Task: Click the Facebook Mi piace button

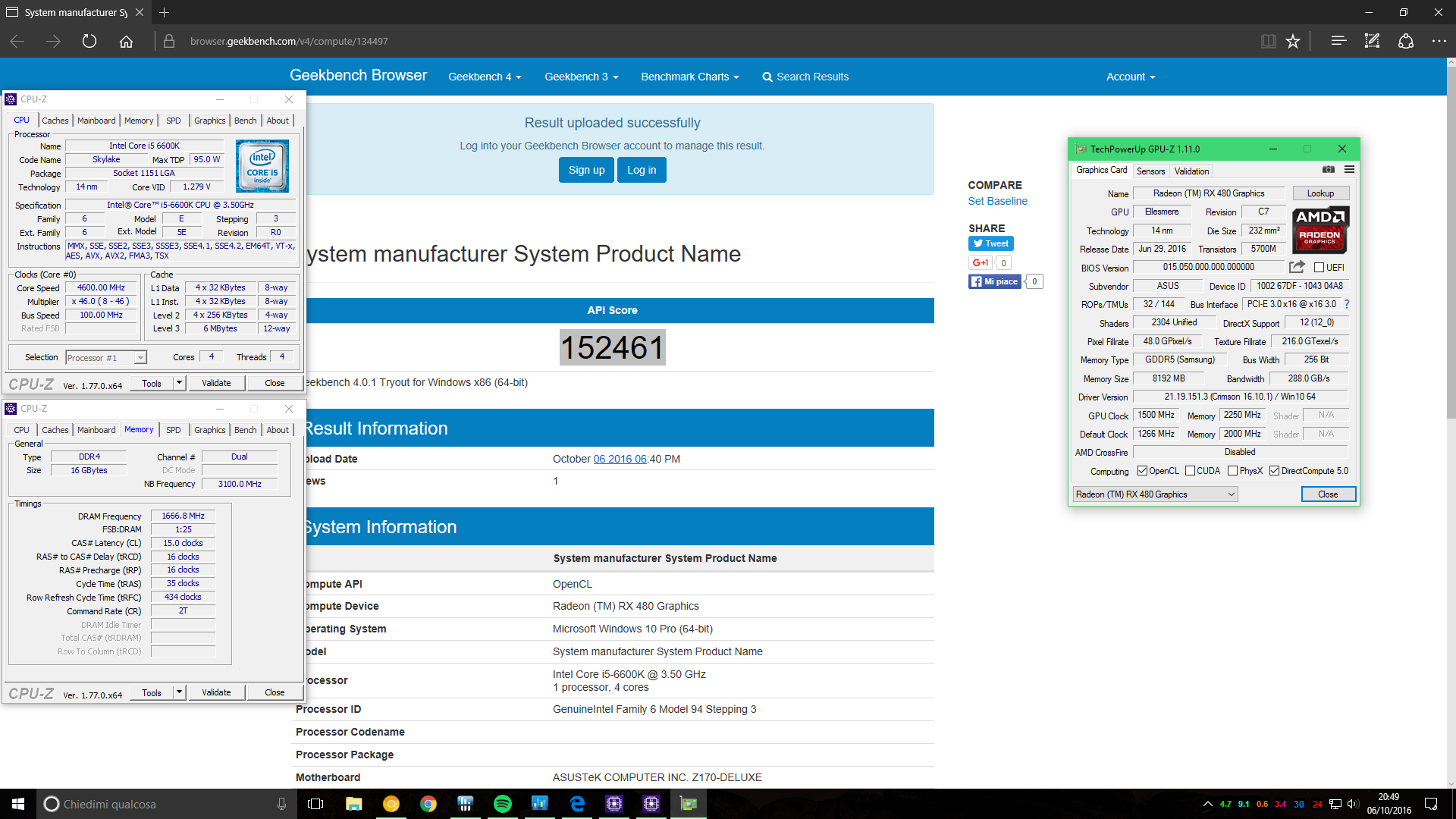Action: (x=995, y=281)
